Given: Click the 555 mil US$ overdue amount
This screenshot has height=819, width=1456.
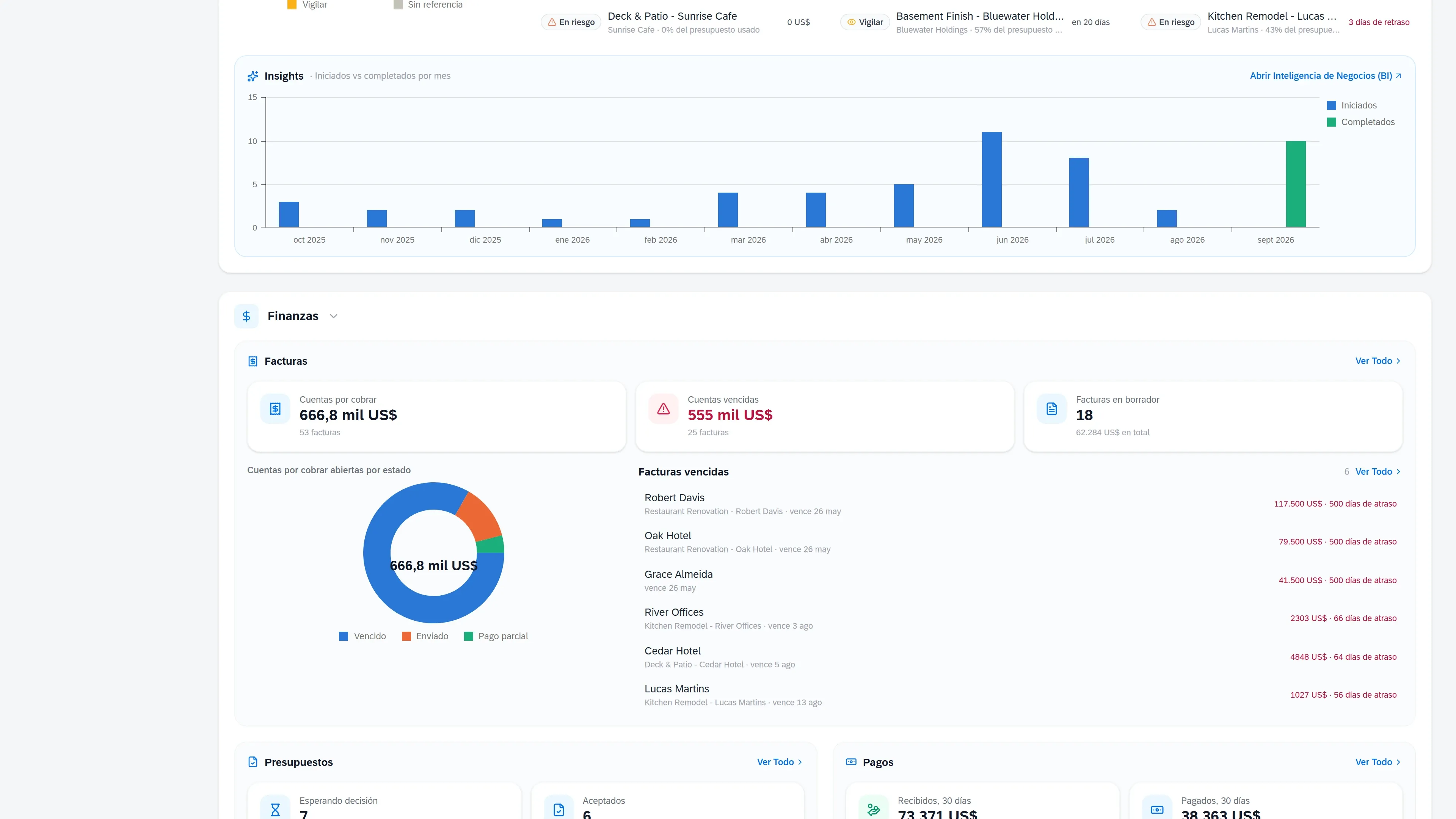Looking at the screenshot, I should [x=730, y=416].
